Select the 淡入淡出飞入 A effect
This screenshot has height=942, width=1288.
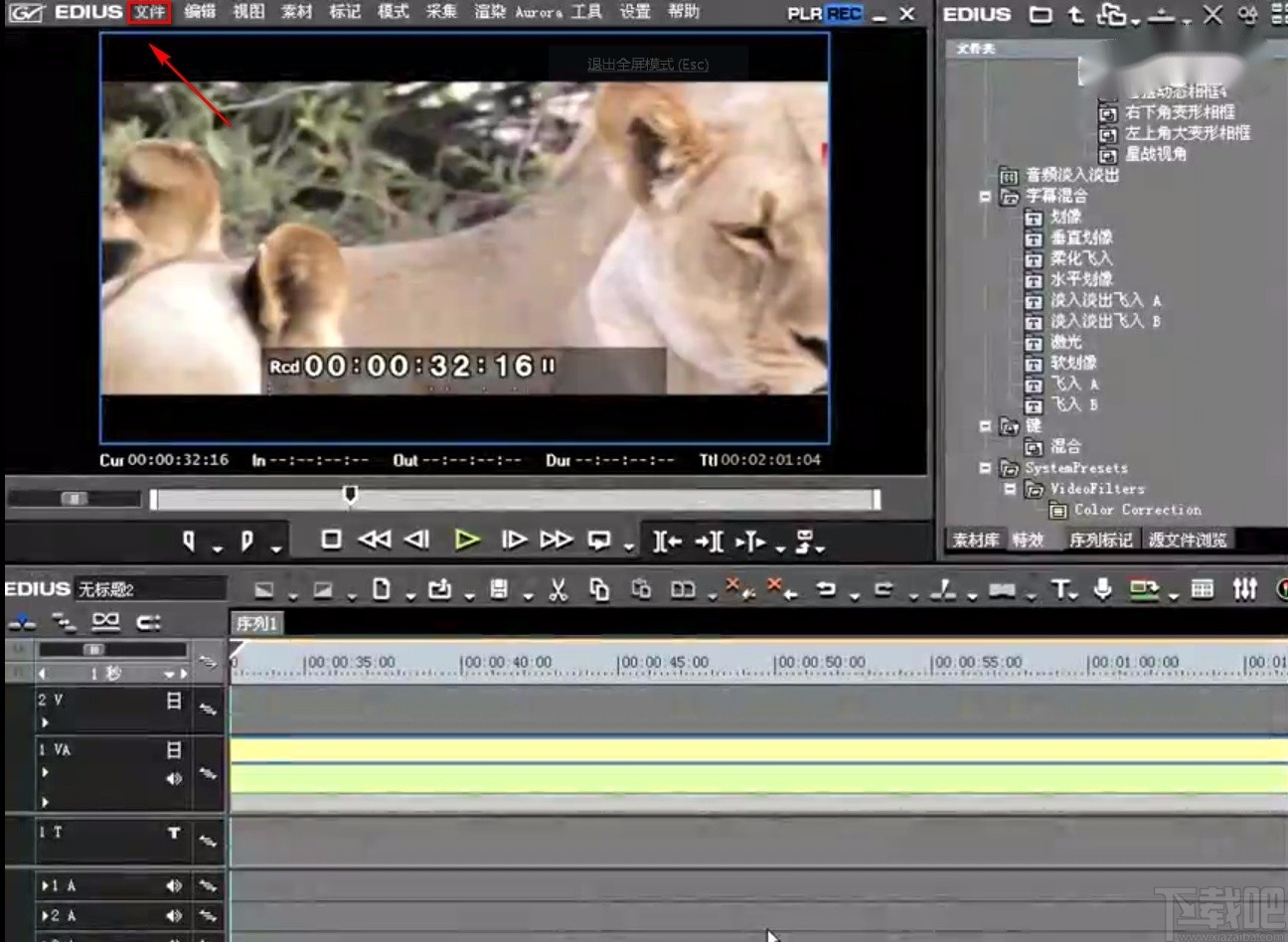point(1104,300)
